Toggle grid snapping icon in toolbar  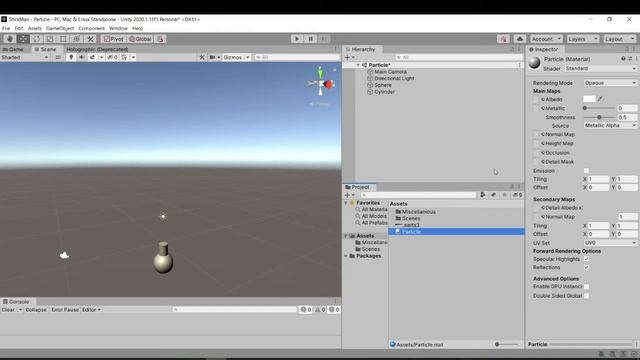pos(160,39)
